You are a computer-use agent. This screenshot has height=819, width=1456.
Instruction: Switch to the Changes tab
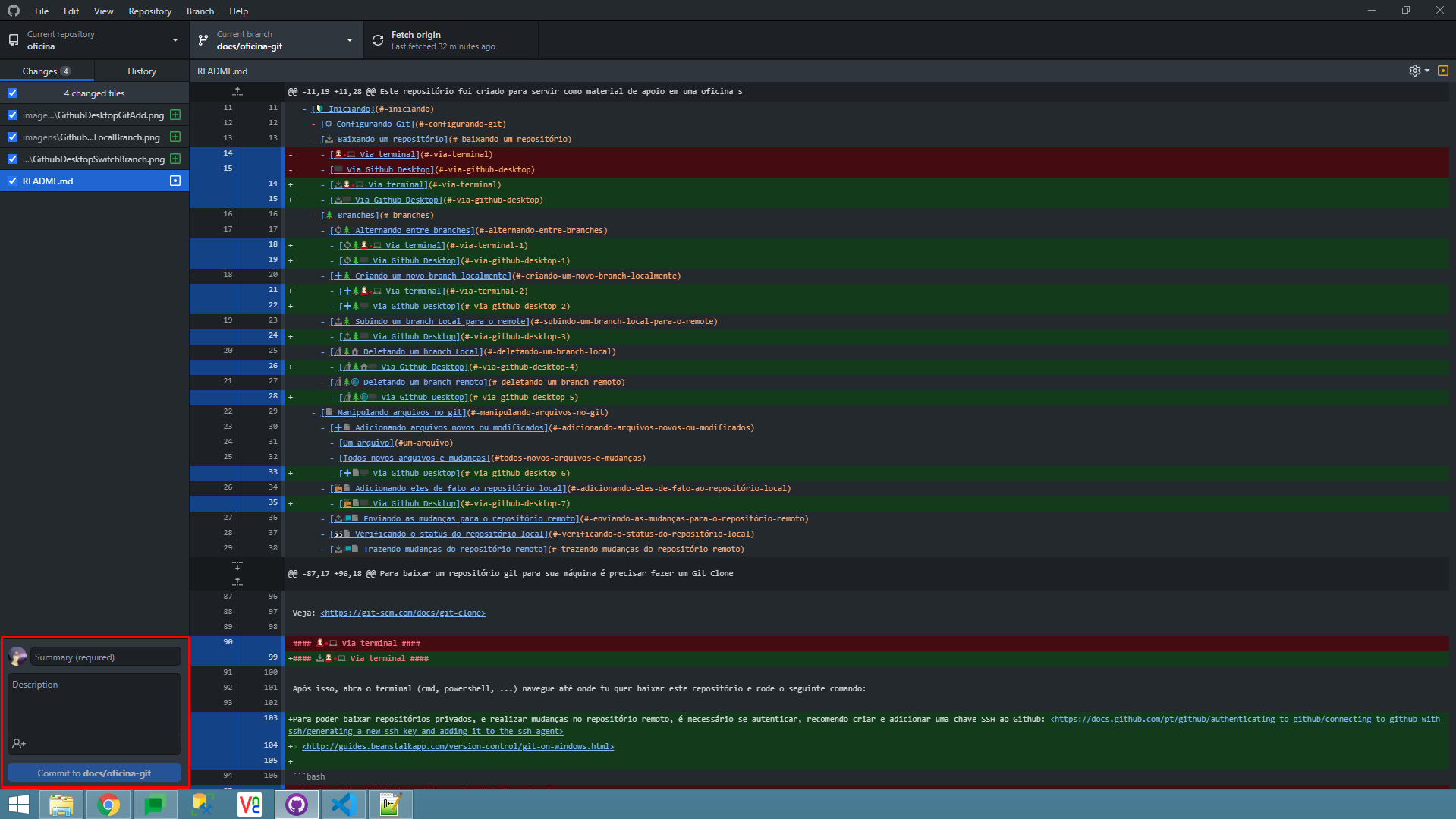47,71
